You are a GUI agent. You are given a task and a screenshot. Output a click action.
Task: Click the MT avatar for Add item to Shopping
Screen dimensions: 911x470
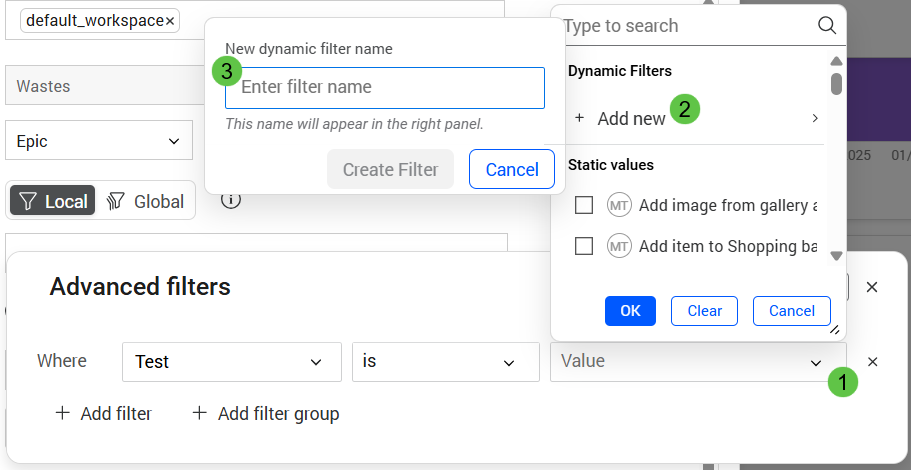point(619,246)
